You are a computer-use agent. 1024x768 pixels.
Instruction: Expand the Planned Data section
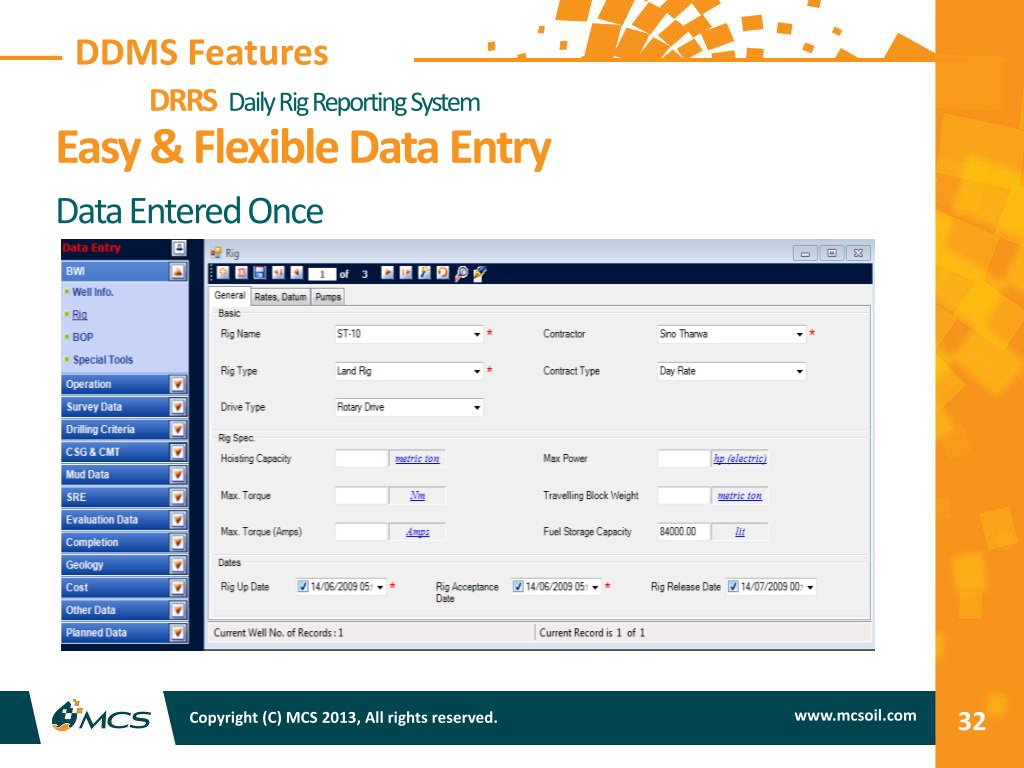click(x=178, y=633)
